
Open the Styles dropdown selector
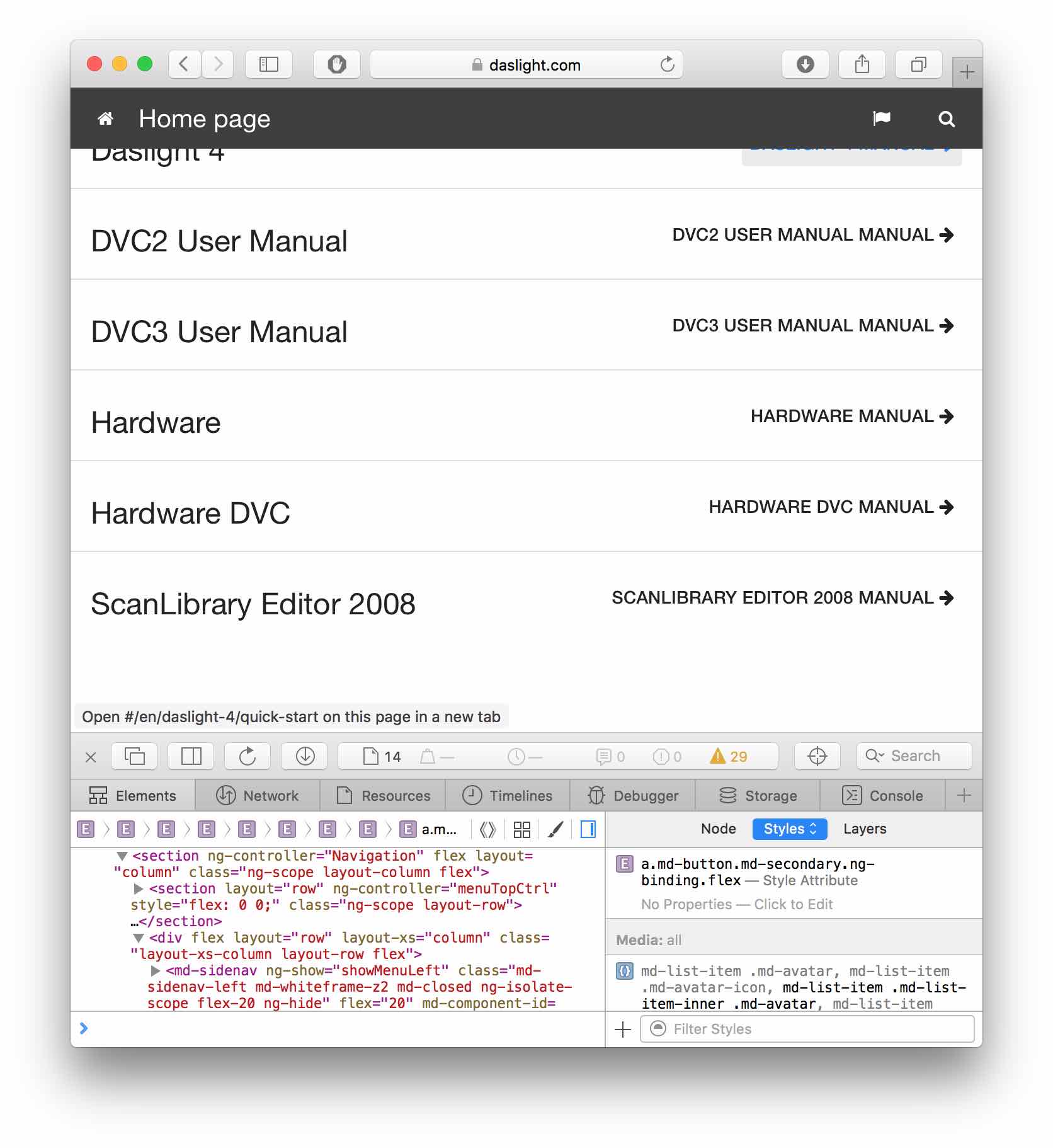pos(790,829)
